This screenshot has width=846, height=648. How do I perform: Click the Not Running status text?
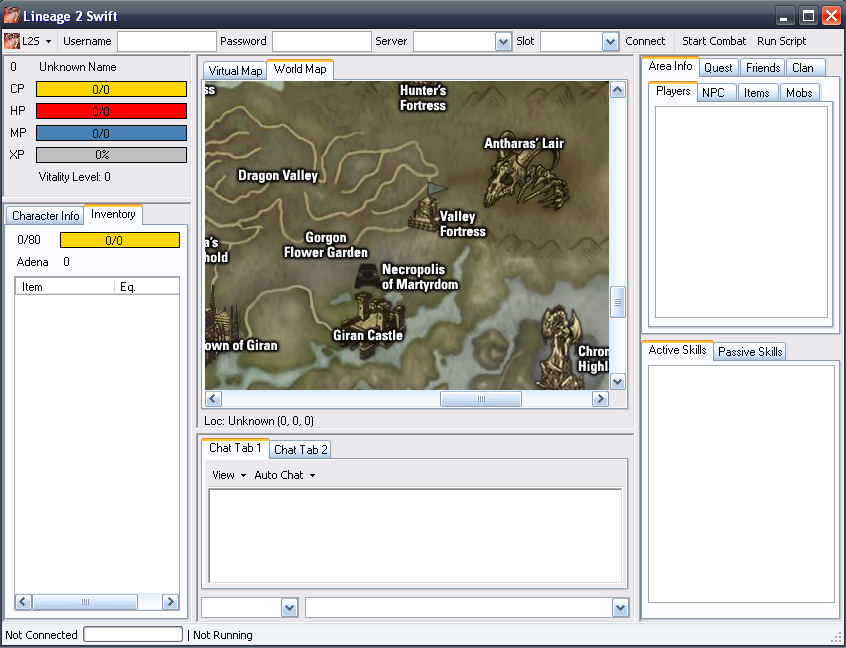[x=223, y=635]
